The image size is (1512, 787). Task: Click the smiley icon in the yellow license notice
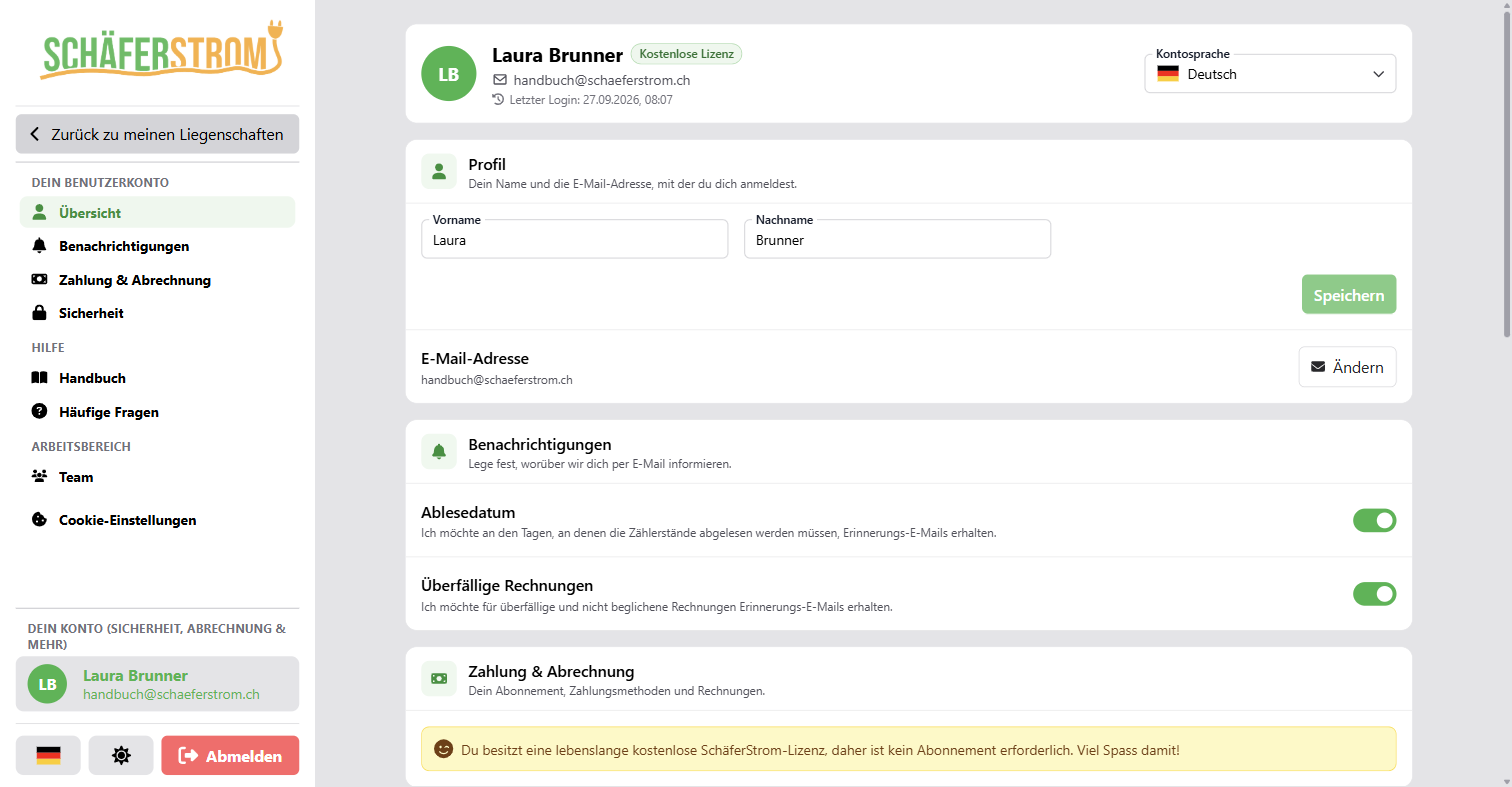point(443,749)
